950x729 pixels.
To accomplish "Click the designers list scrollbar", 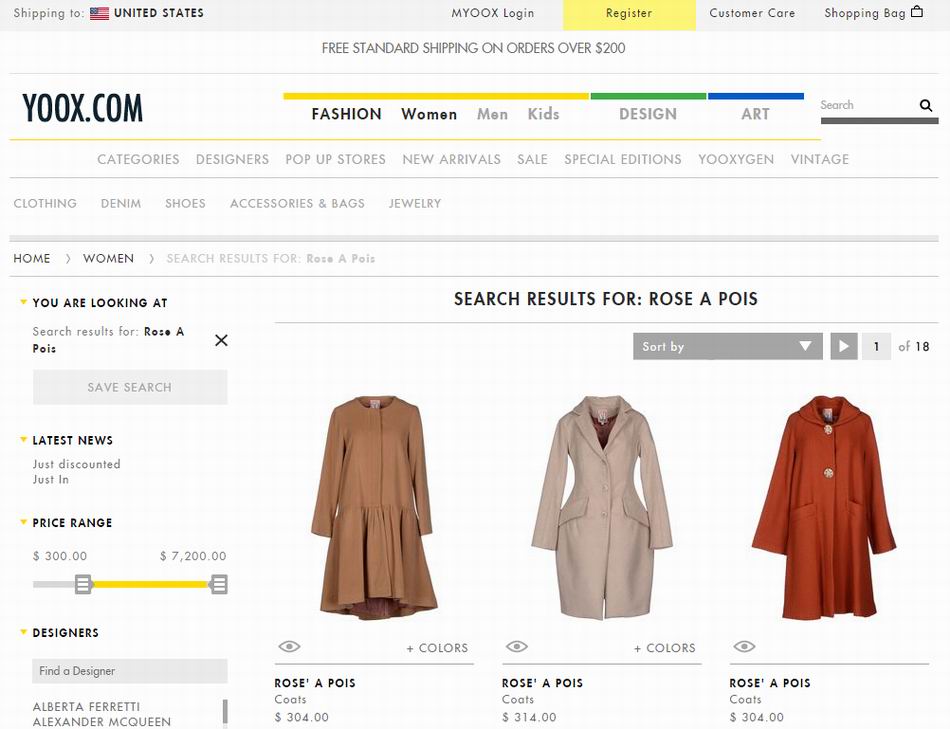I will [x=225, y=713].
